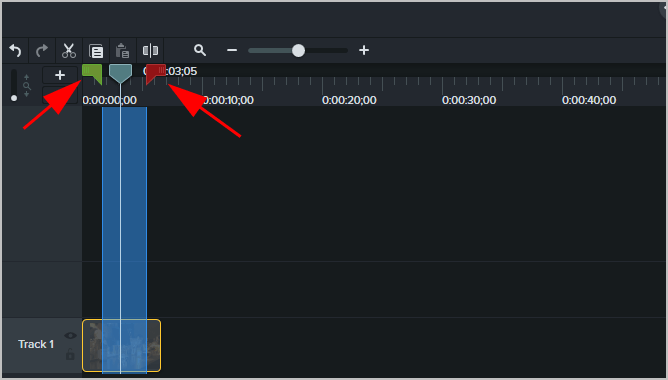Cut the selection with the scissors icon
This screenshot has width=668, height=380.
(69, 51)
